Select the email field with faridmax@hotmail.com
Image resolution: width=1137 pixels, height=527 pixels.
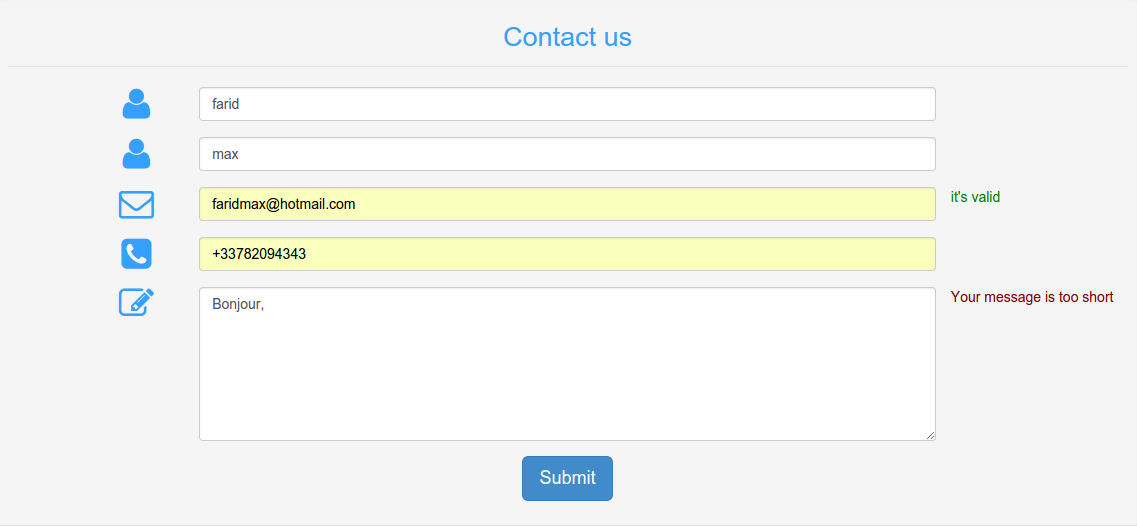point(567,204)
